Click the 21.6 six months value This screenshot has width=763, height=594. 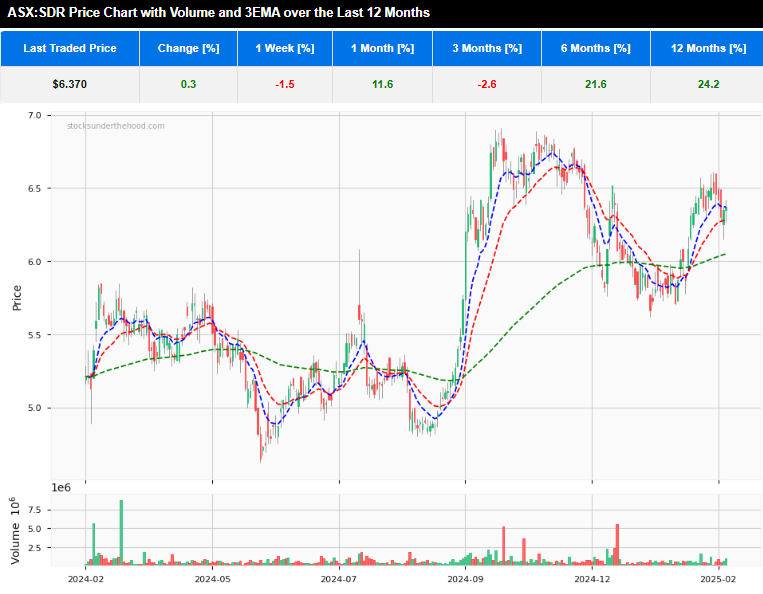pos(596,84)
